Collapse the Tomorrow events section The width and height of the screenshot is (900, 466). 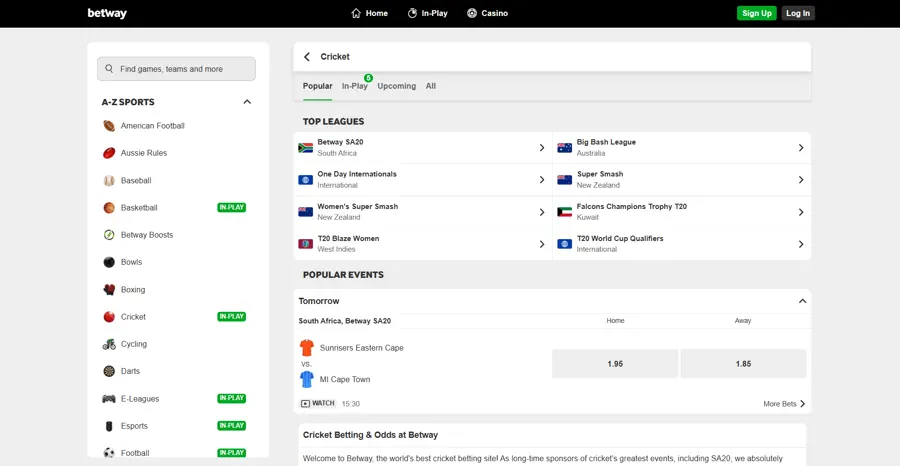(x=802, y=301)
